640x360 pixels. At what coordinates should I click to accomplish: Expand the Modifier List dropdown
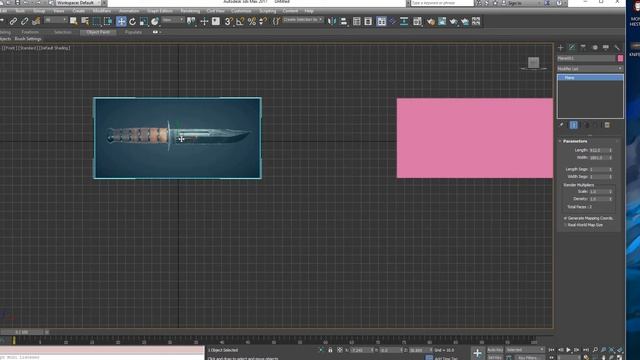[x=590, y=69]
